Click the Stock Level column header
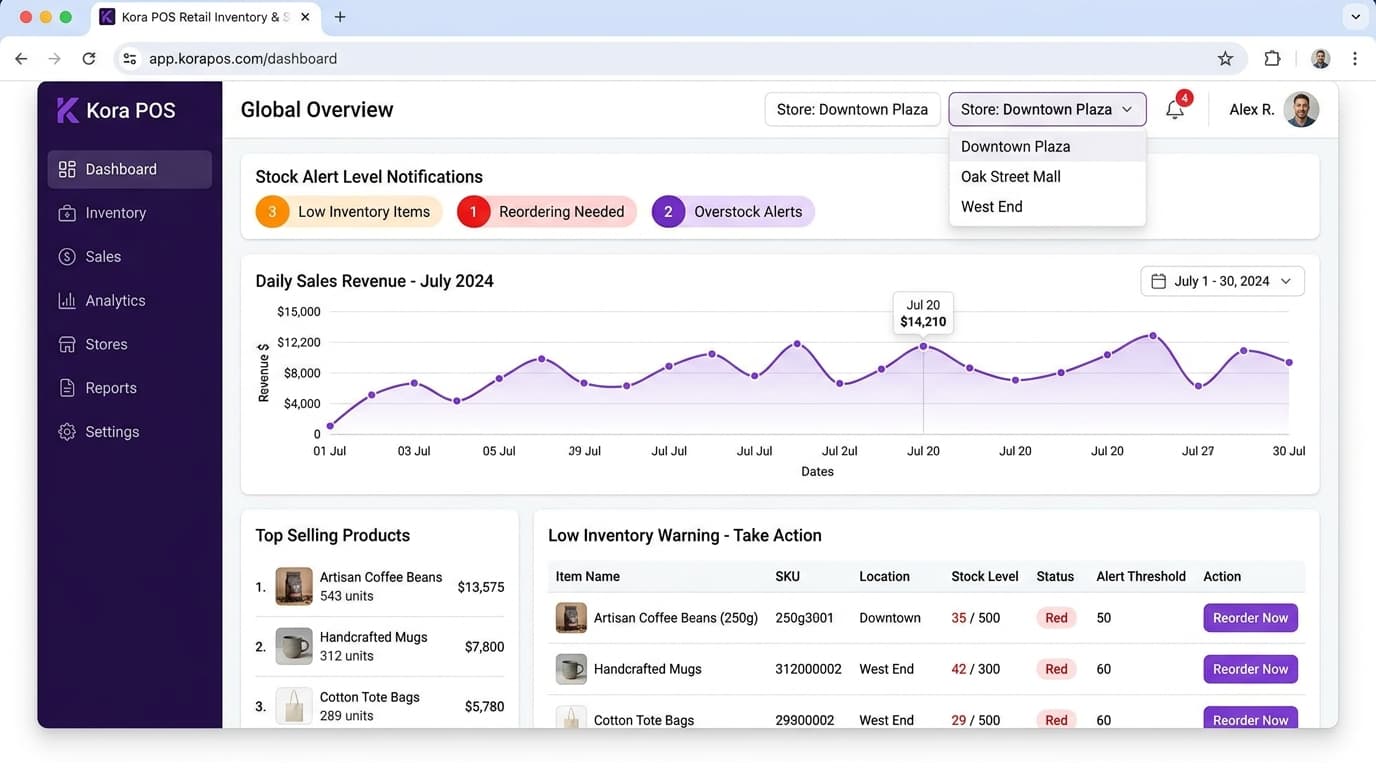Screen dimensions: 1376x768 (x=985, y=576)
